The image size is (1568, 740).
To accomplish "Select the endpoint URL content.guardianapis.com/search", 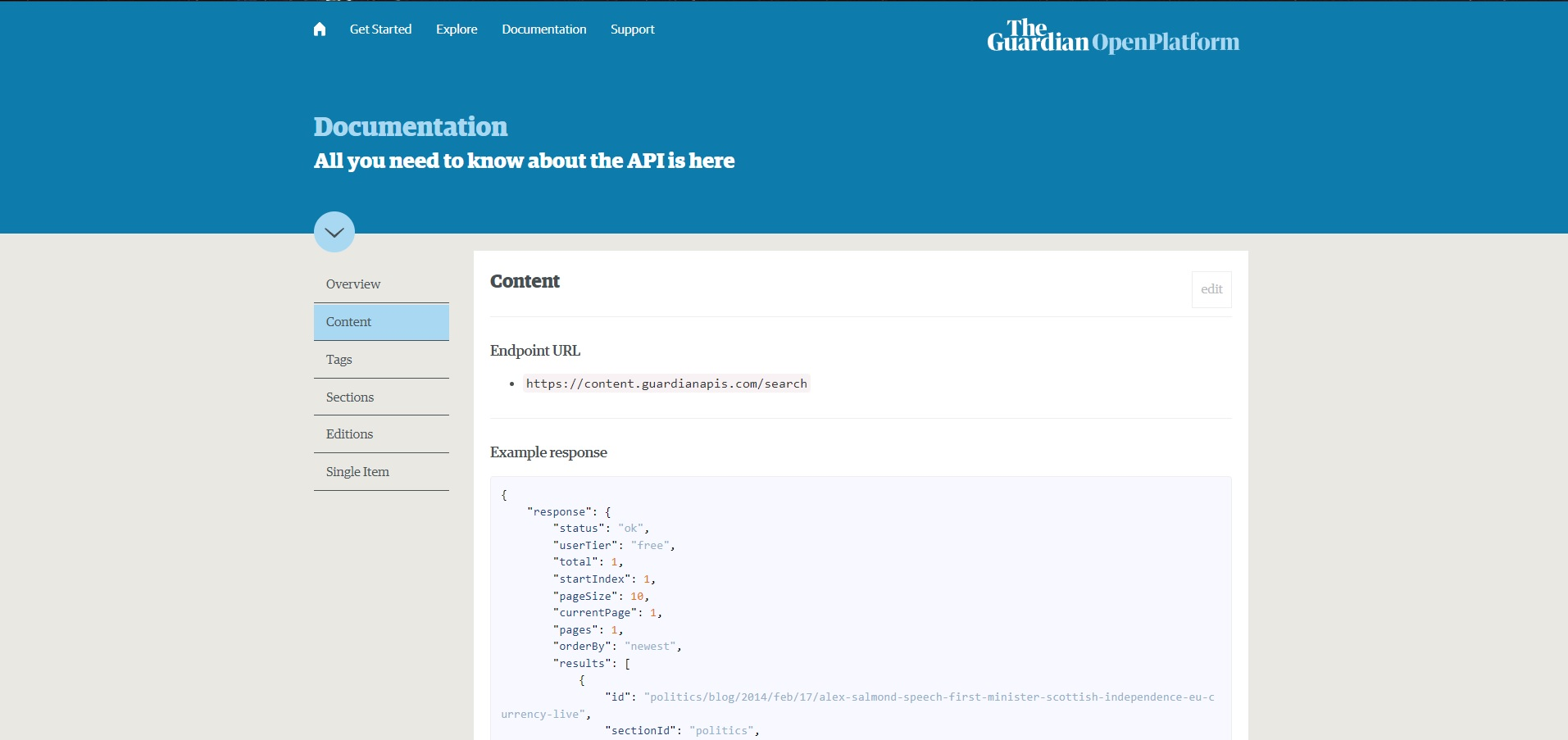I will point(665,383).
